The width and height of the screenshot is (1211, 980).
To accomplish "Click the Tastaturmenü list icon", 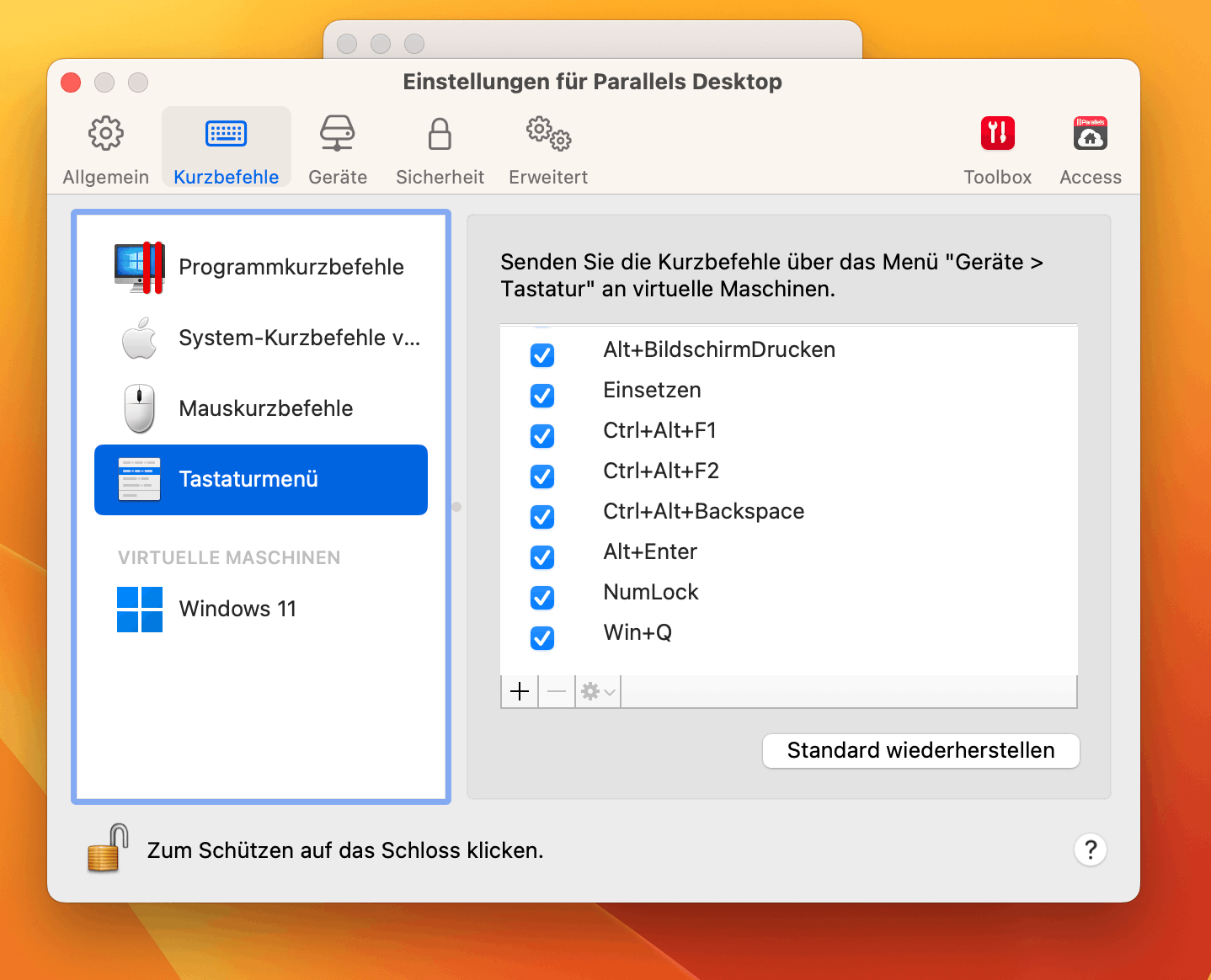I will 140,479.
